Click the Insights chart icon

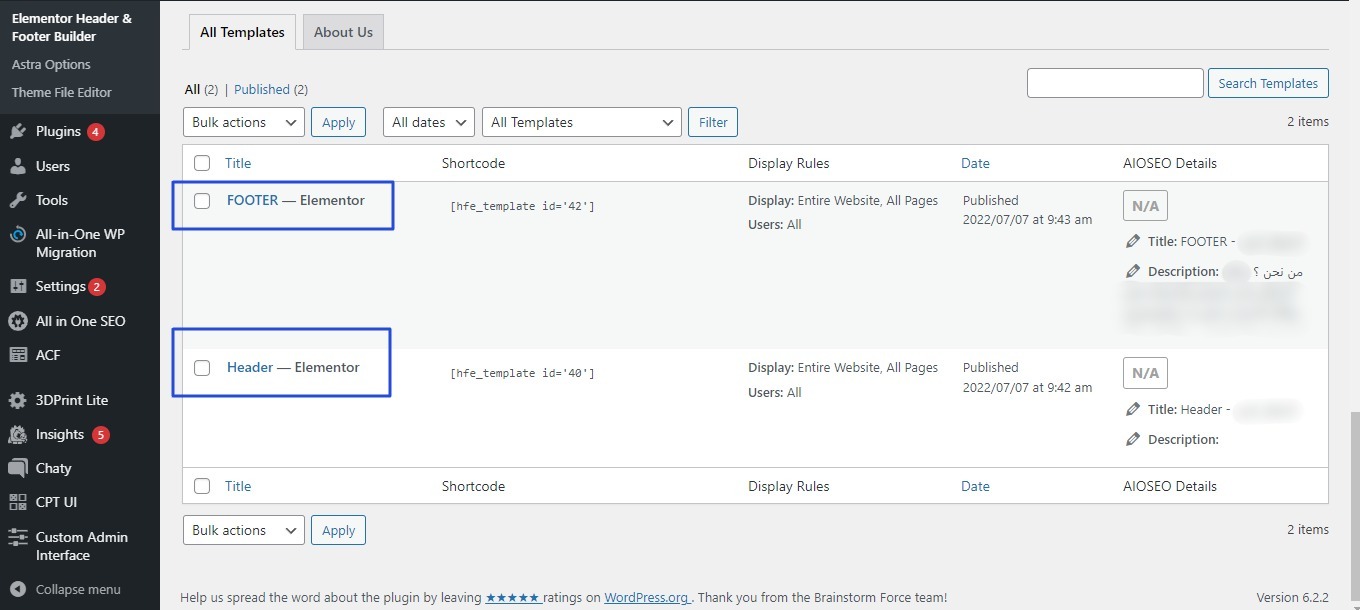[x=18, y=434]
